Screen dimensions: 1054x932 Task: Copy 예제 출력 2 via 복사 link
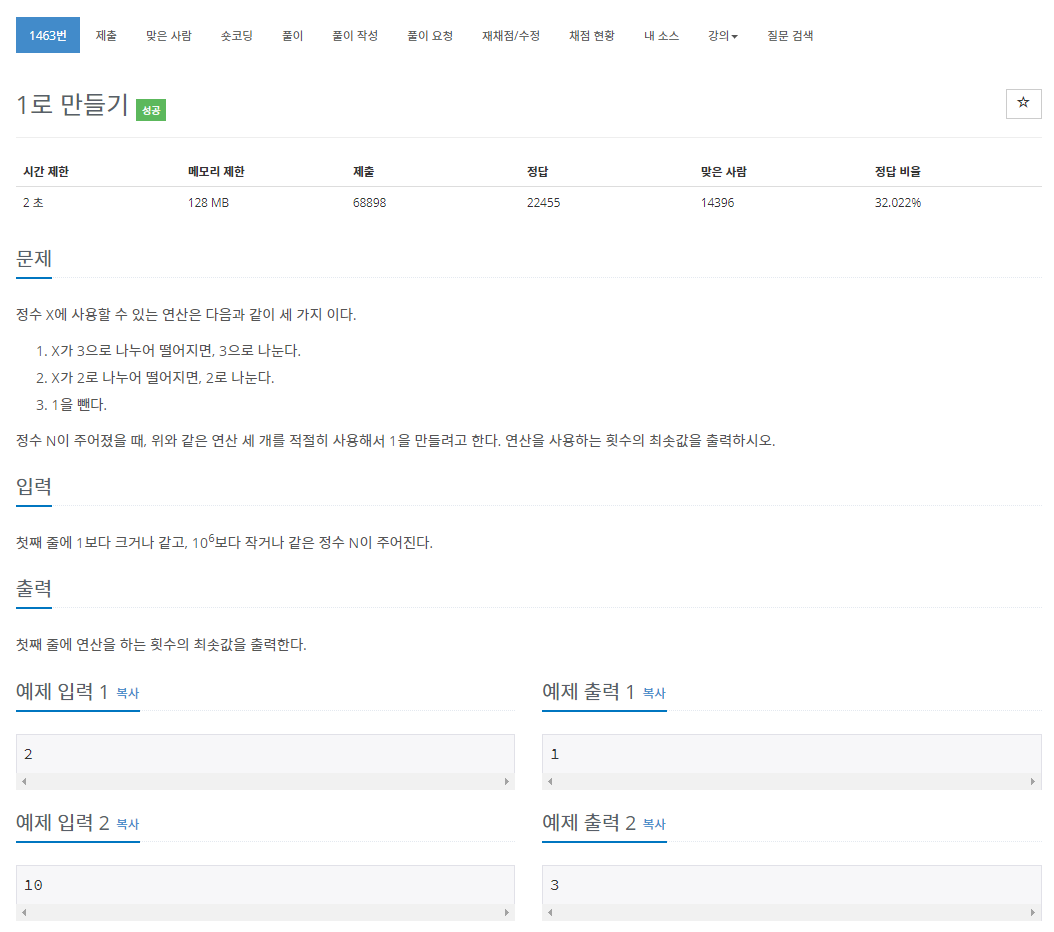point(654,824)
